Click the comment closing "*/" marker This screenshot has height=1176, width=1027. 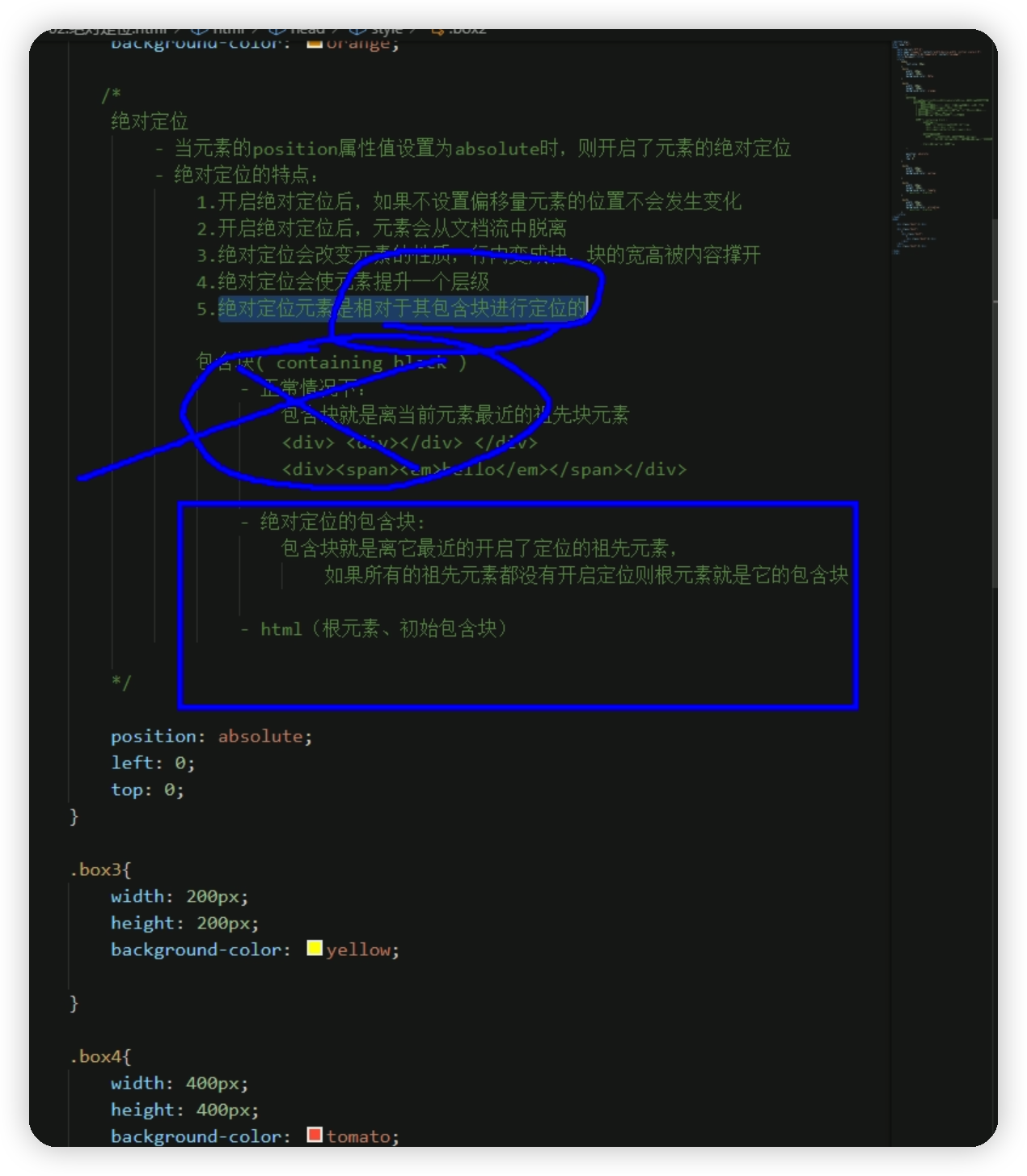(x=120, y=682)
